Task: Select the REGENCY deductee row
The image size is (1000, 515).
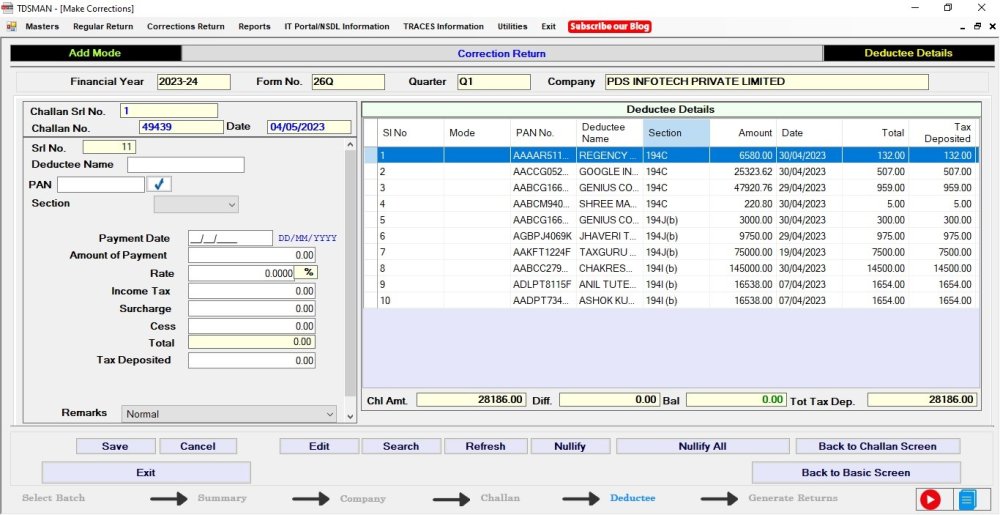Action: pos(606,156)
